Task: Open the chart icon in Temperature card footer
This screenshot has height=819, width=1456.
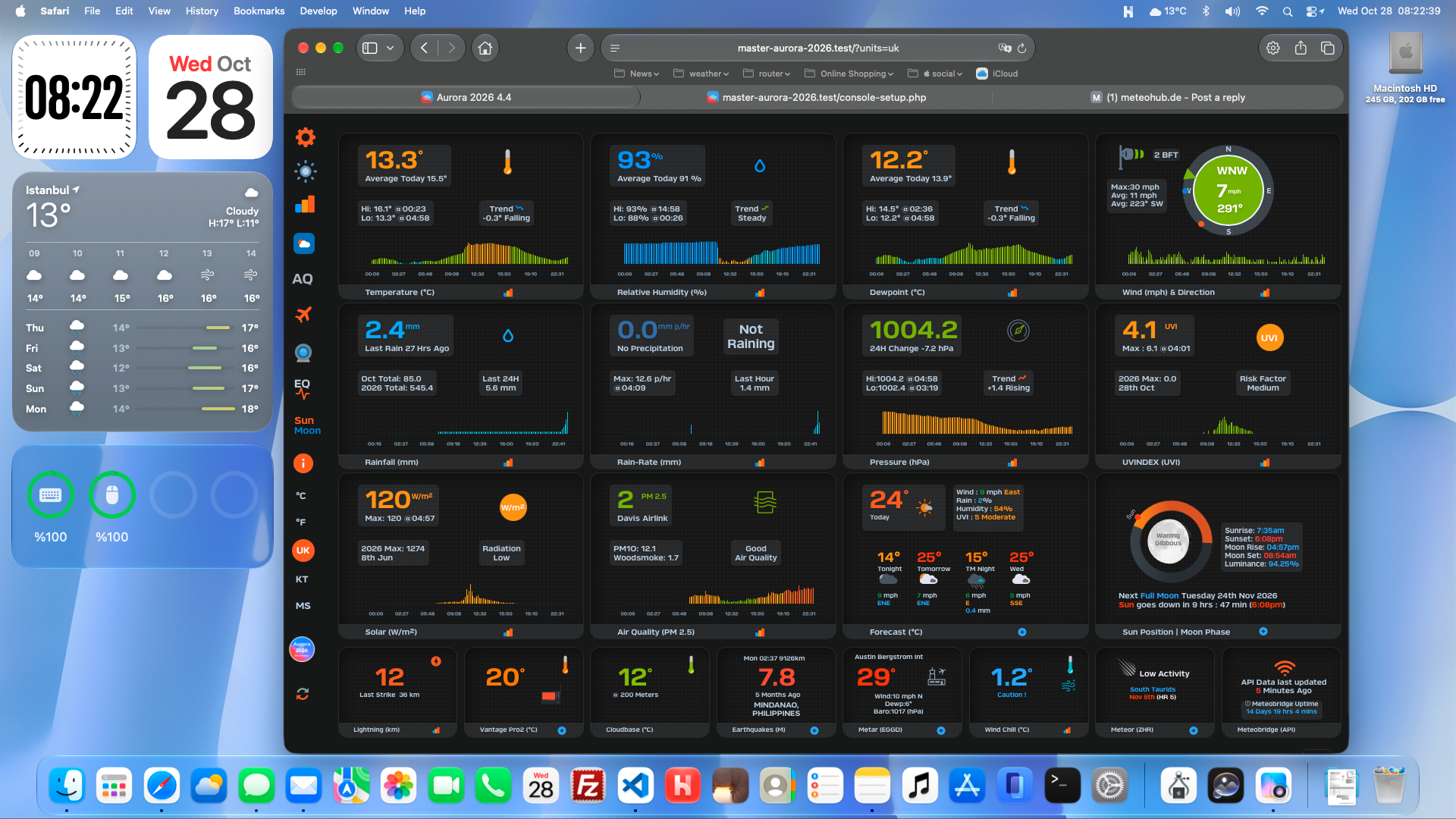Action: pos(508,293)
